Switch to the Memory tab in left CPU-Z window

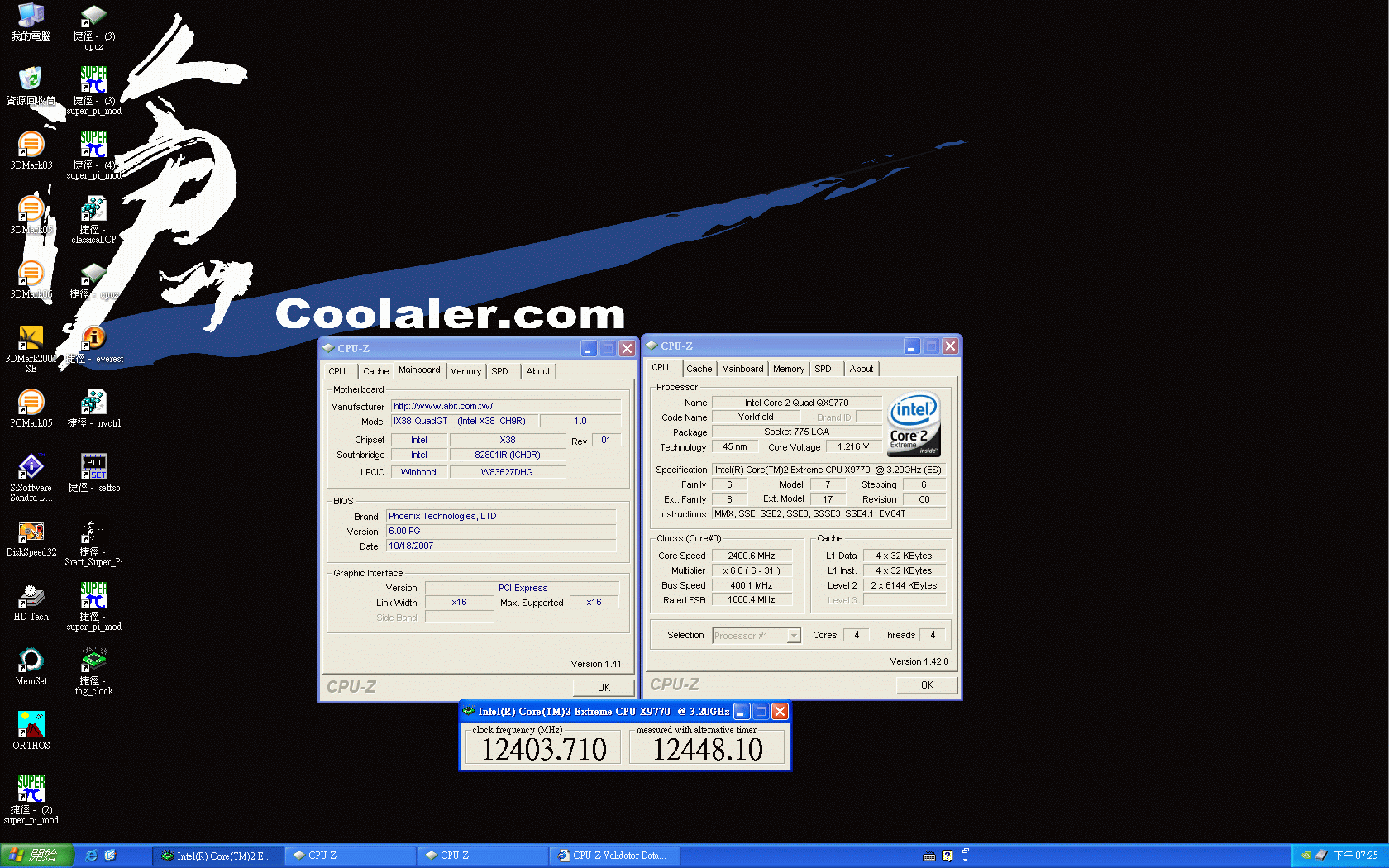465,371
